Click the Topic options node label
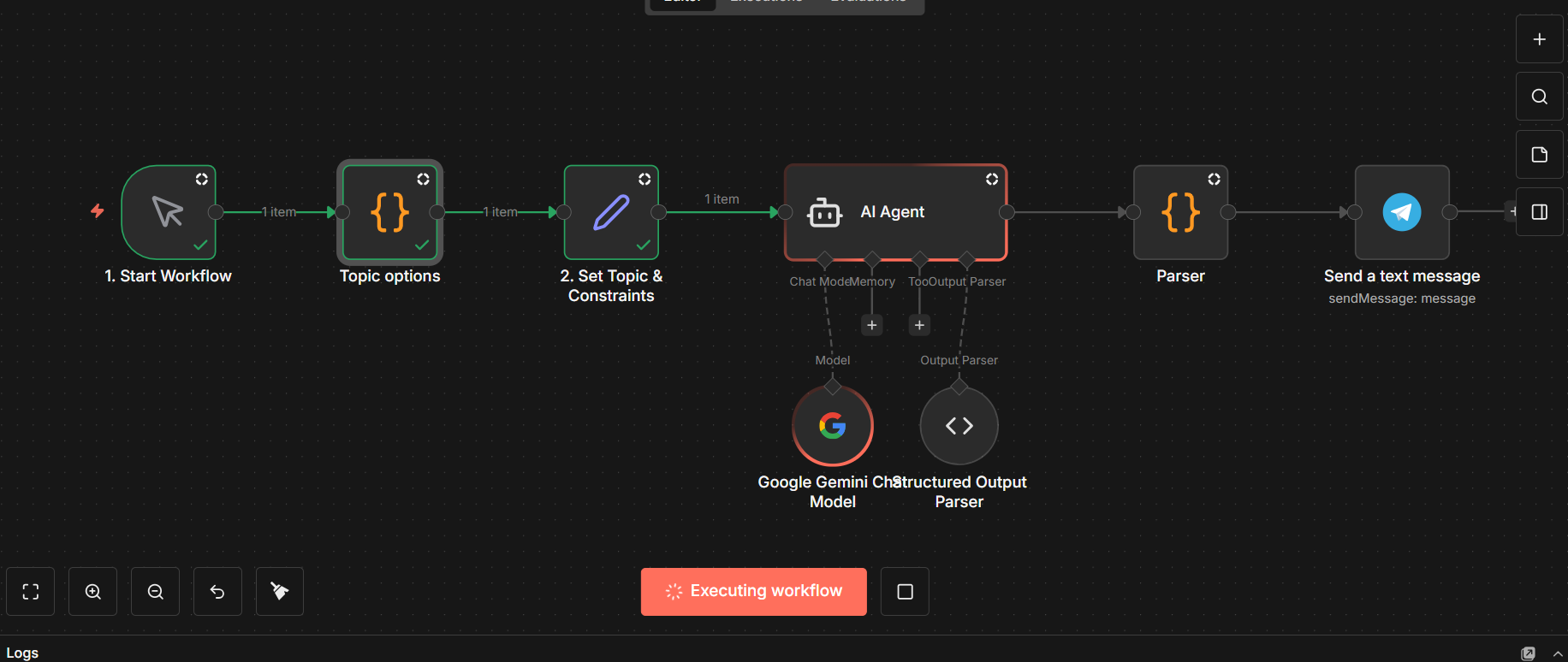Screen dimensions: 1568x662 389,276
